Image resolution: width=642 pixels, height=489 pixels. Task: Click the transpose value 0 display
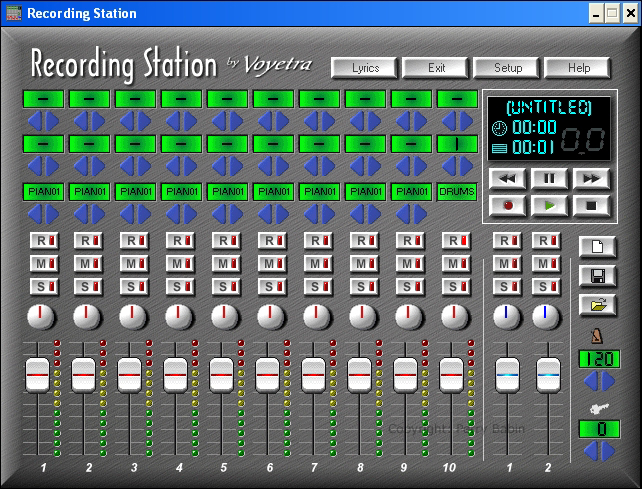[x=599, y=429]
